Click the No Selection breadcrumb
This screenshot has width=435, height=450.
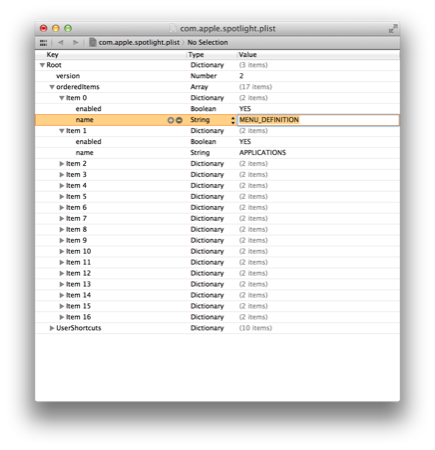pos(208,42)
